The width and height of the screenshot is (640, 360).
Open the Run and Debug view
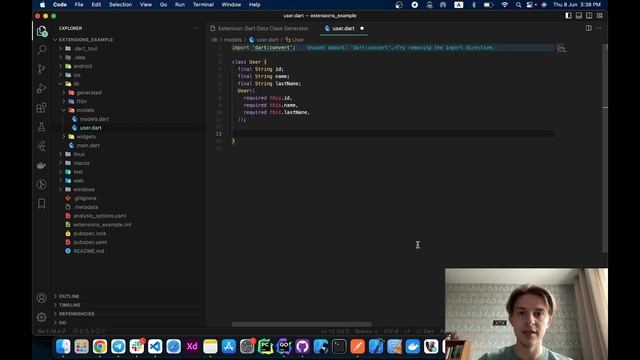42,88
